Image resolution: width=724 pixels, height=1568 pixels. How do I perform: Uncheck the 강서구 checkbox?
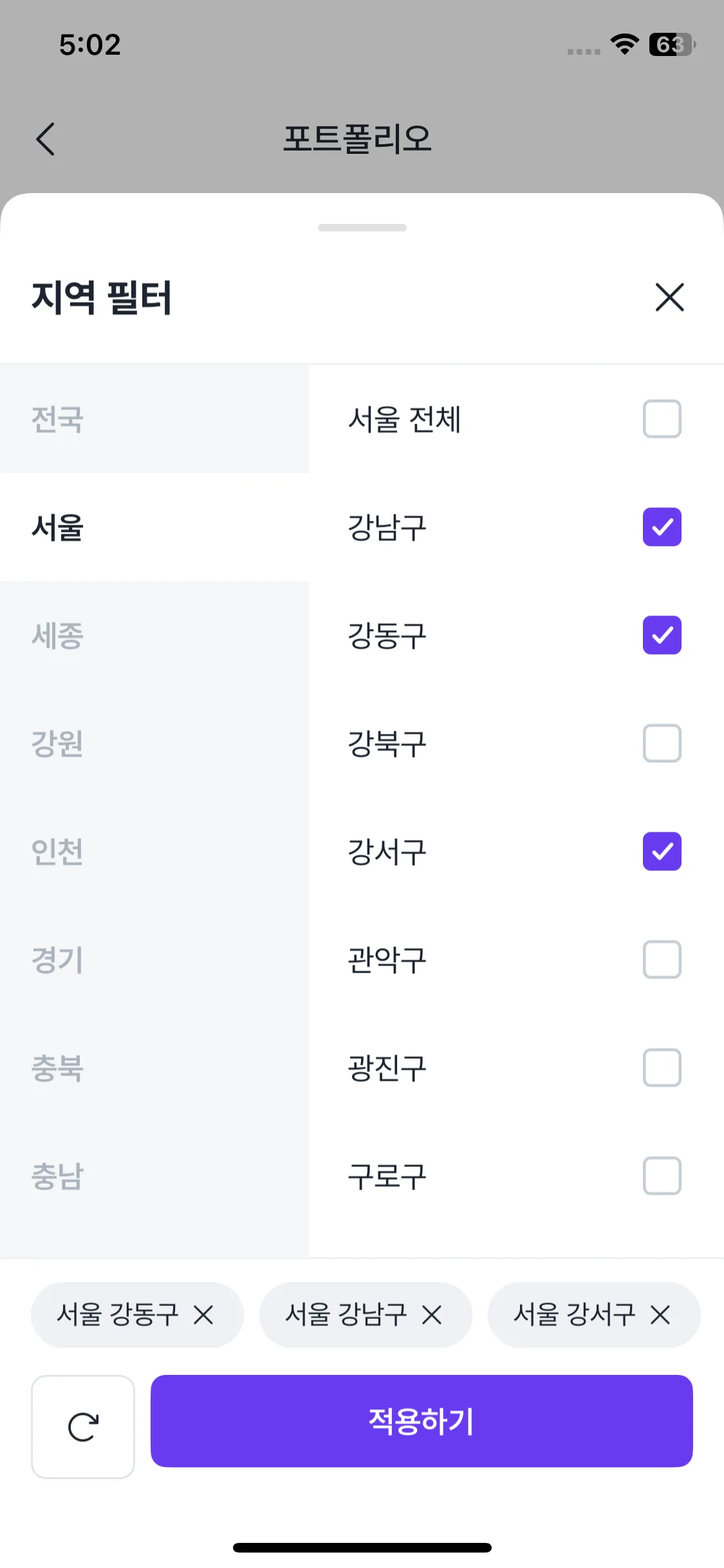click(662, 852)
